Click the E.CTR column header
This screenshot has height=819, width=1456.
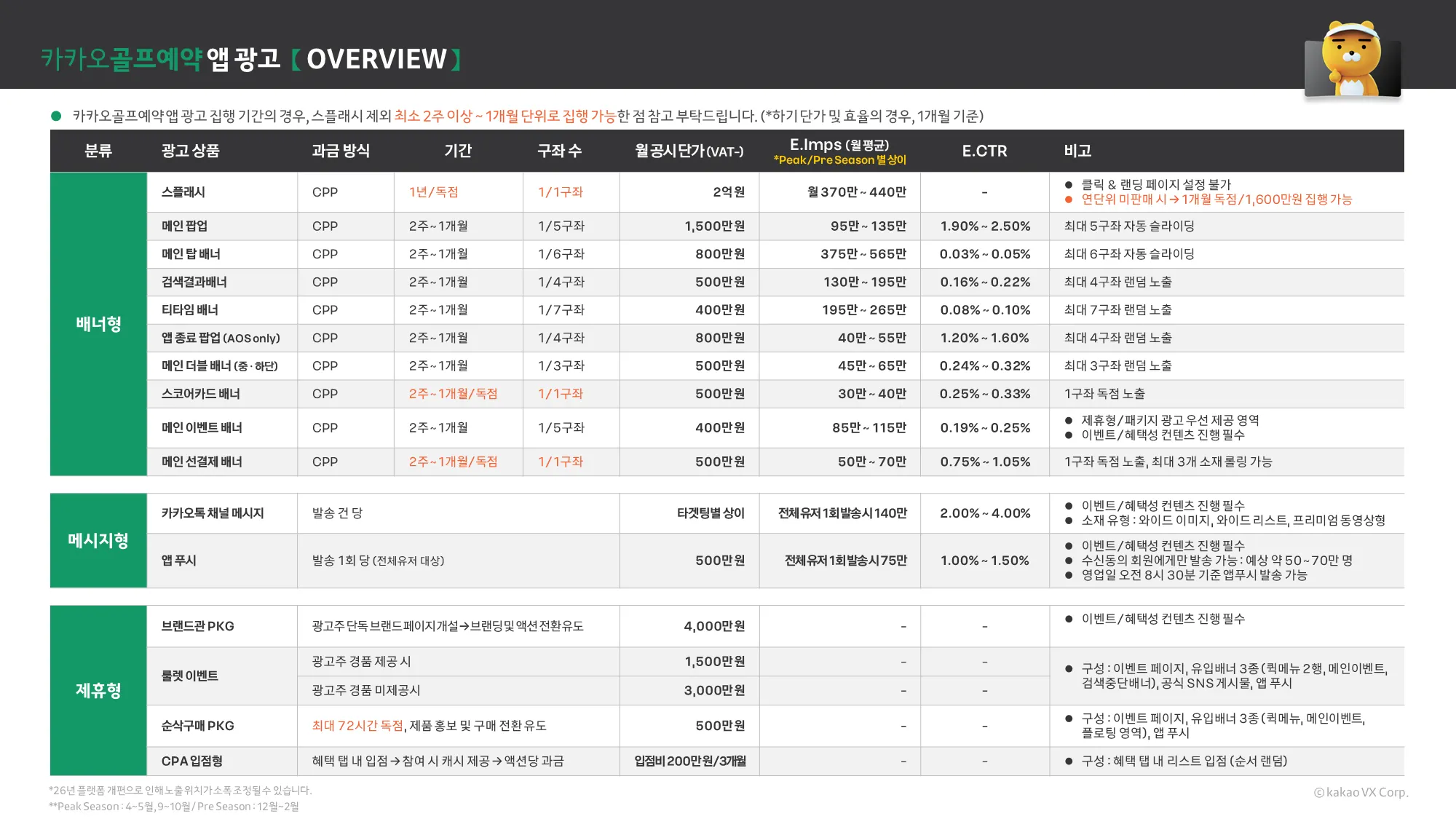[x=984, y=151]
